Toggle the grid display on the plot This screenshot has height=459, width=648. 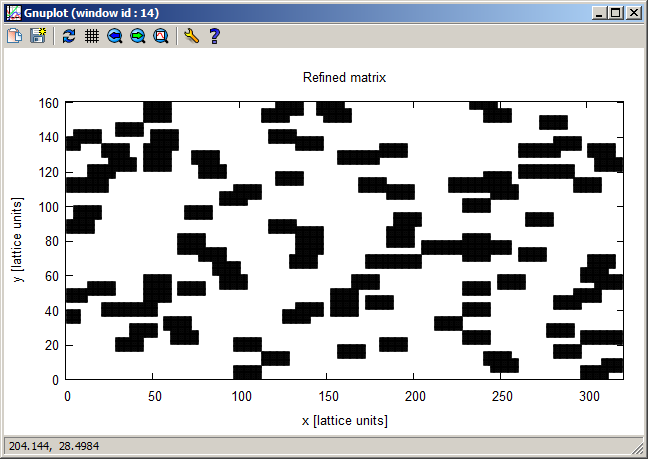point(91,36)
